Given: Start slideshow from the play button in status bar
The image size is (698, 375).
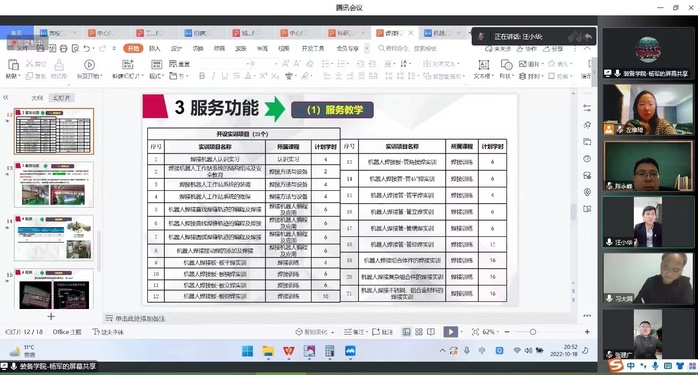Looking at the screenshot, I should (x=450, y=332).
